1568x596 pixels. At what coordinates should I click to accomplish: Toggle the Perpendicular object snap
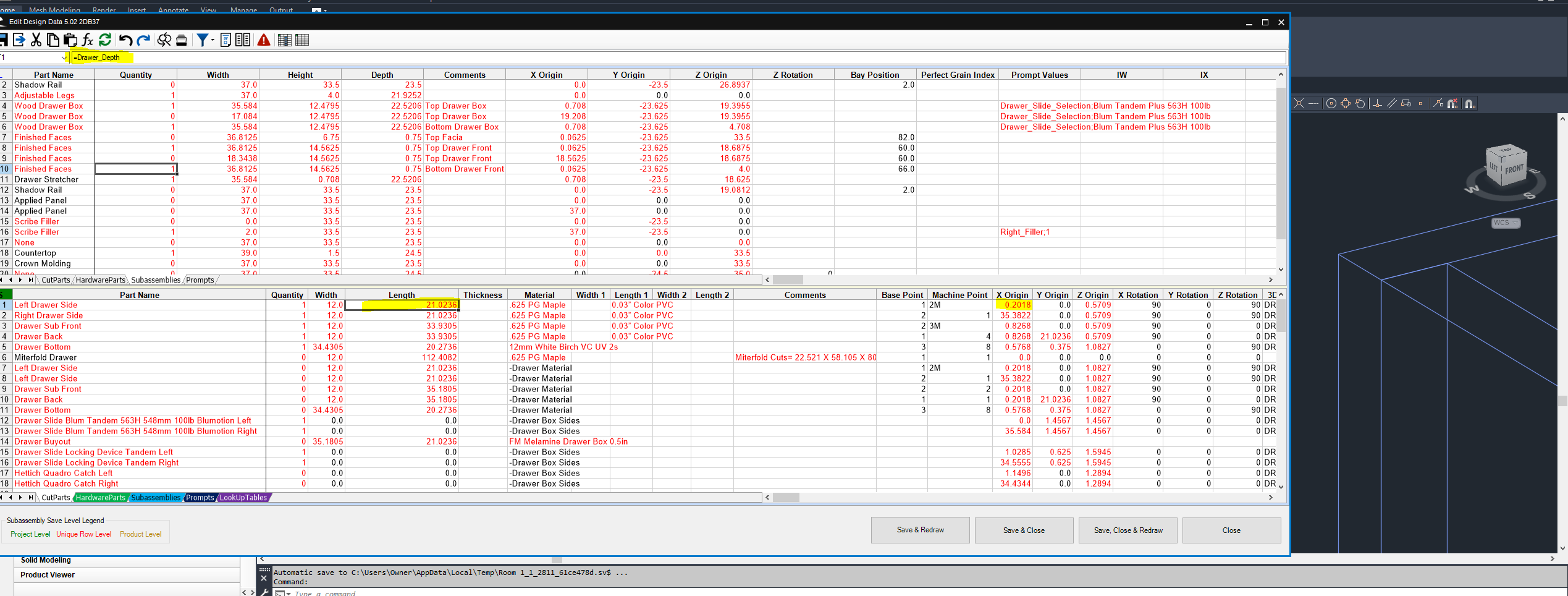click(x=1377, y=103)
